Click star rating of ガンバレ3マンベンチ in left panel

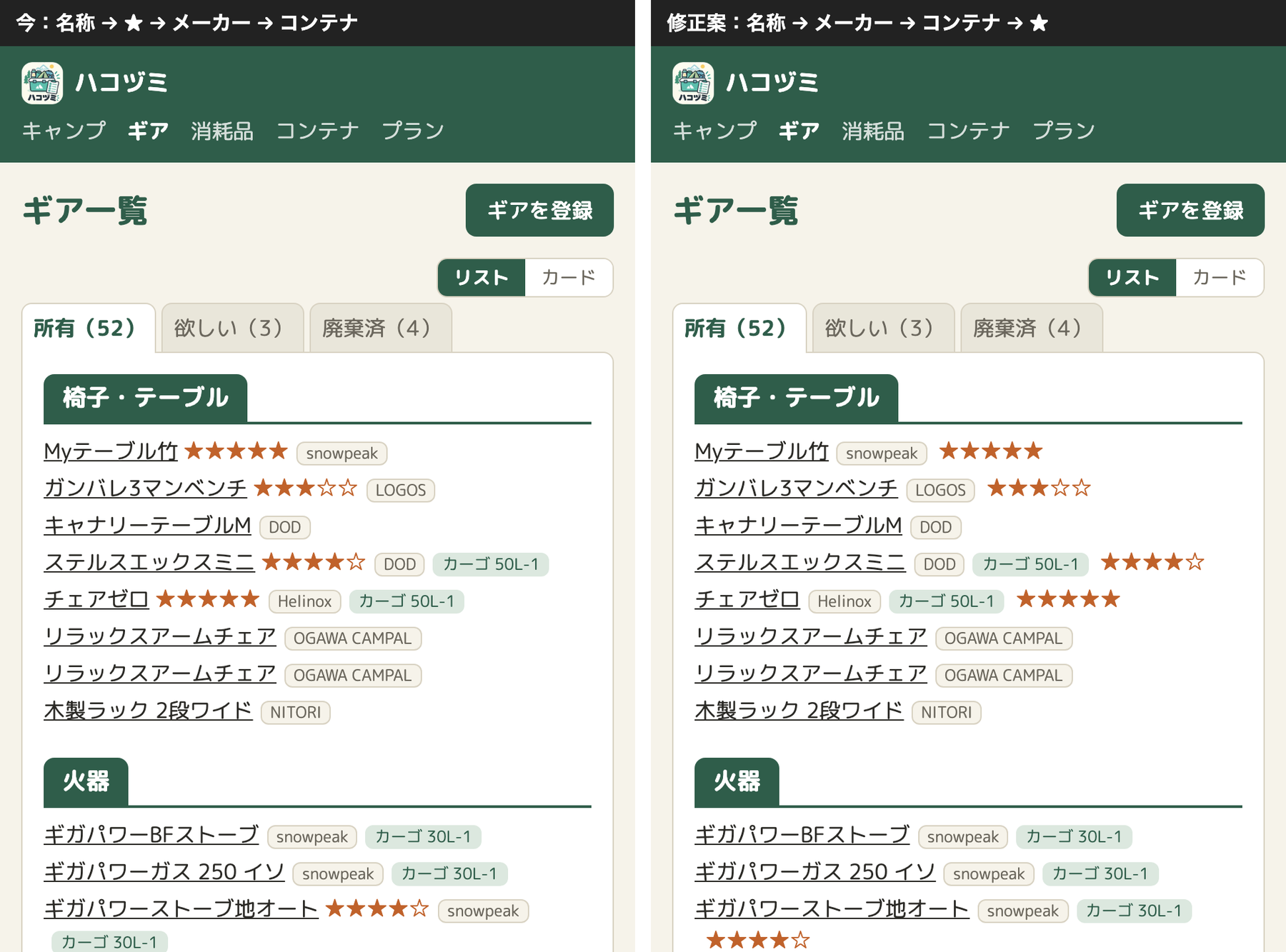306,488
